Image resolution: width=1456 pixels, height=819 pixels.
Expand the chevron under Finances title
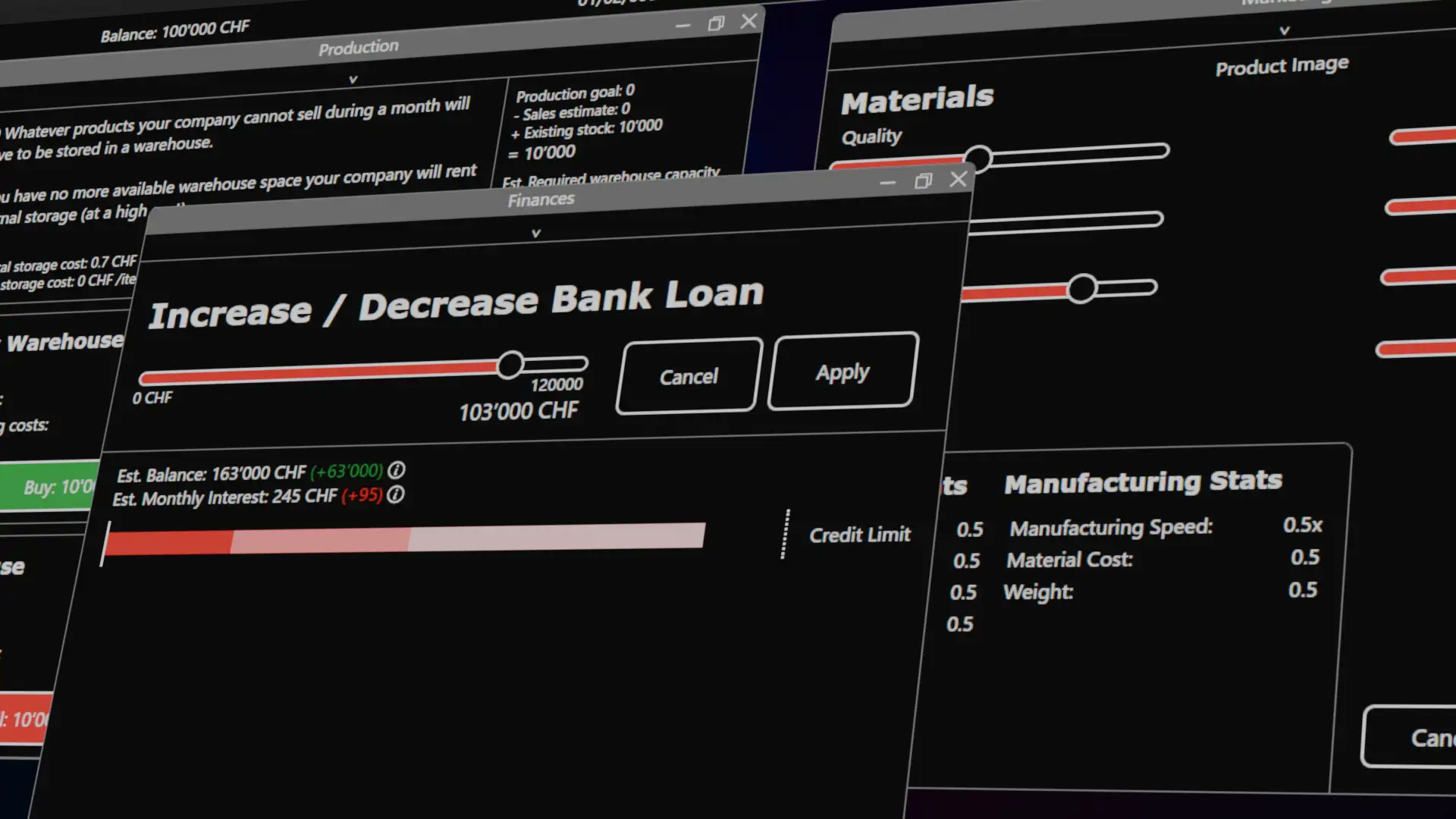pyautogui.click(x=536, y=234)
